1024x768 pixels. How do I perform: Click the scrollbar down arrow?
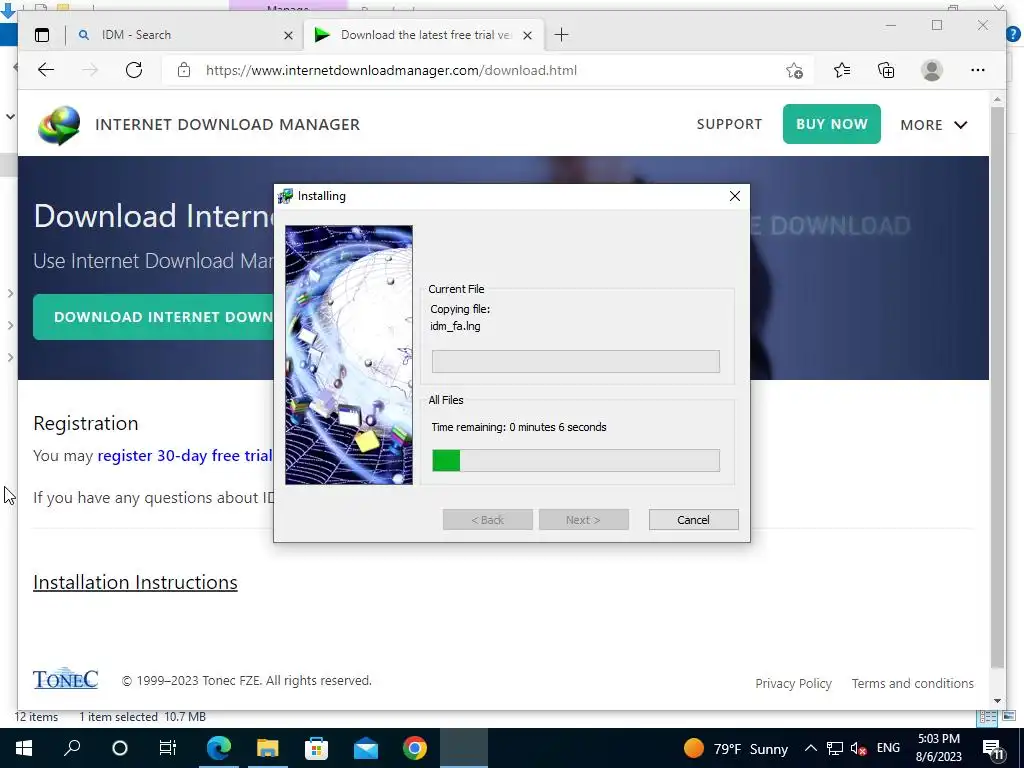997,701
